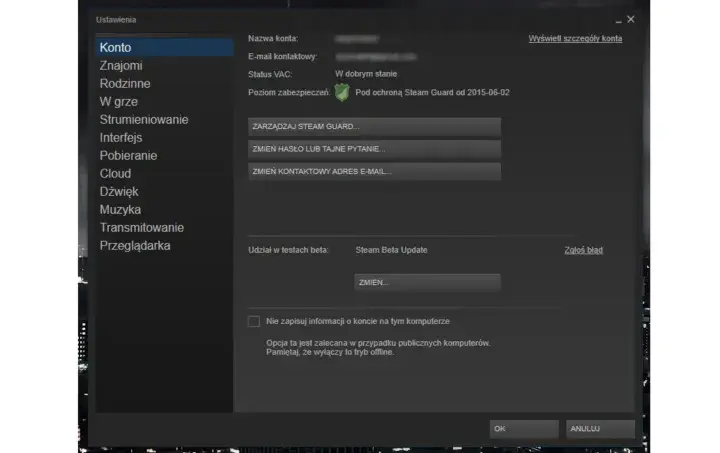The height and width of the screenshot is (453, 720).
Task: Click Zmień kontaktowy adres e-mail button
Action: pos(374,172)
